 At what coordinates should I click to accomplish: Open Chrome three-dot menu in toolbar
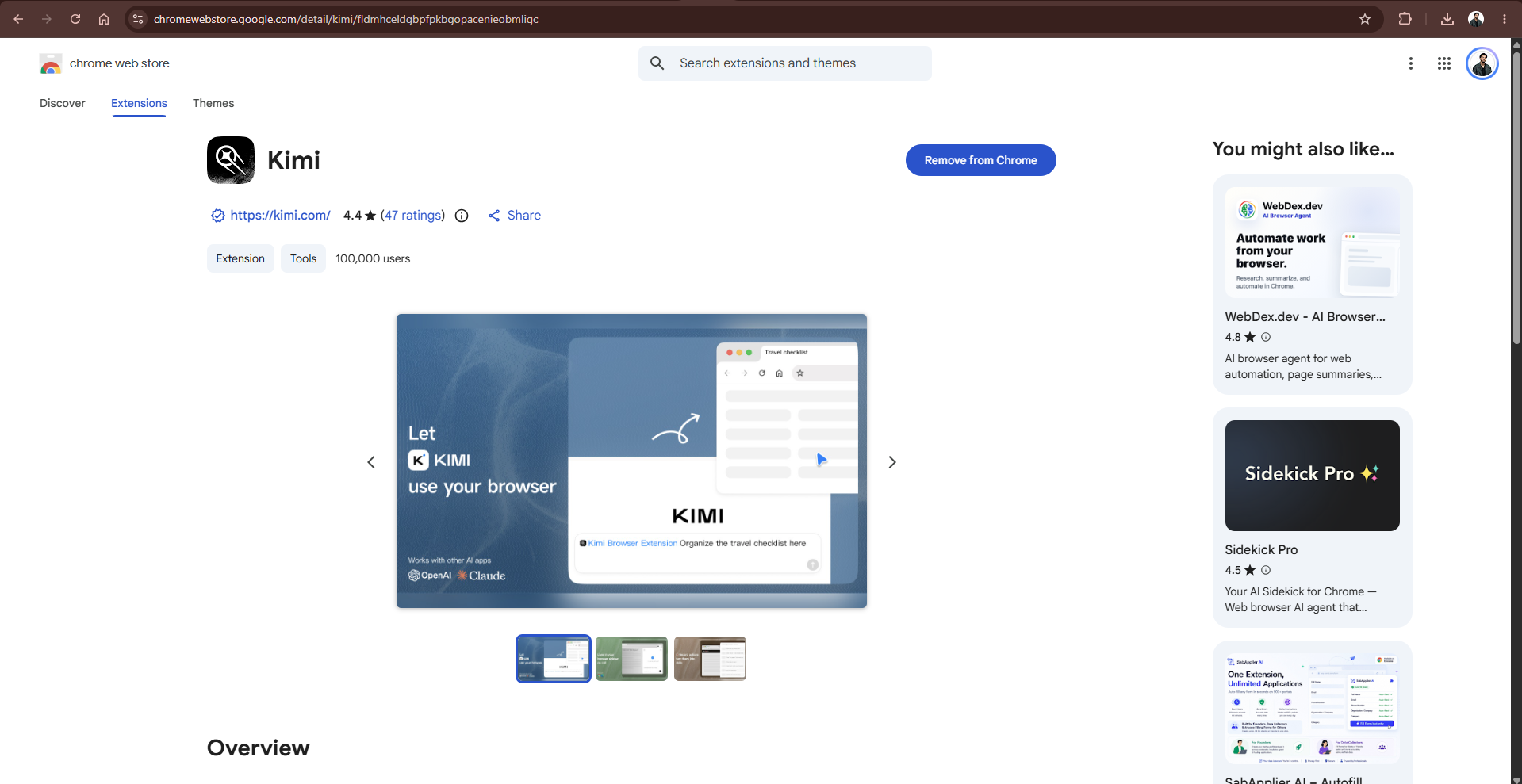click(1505, 19)
